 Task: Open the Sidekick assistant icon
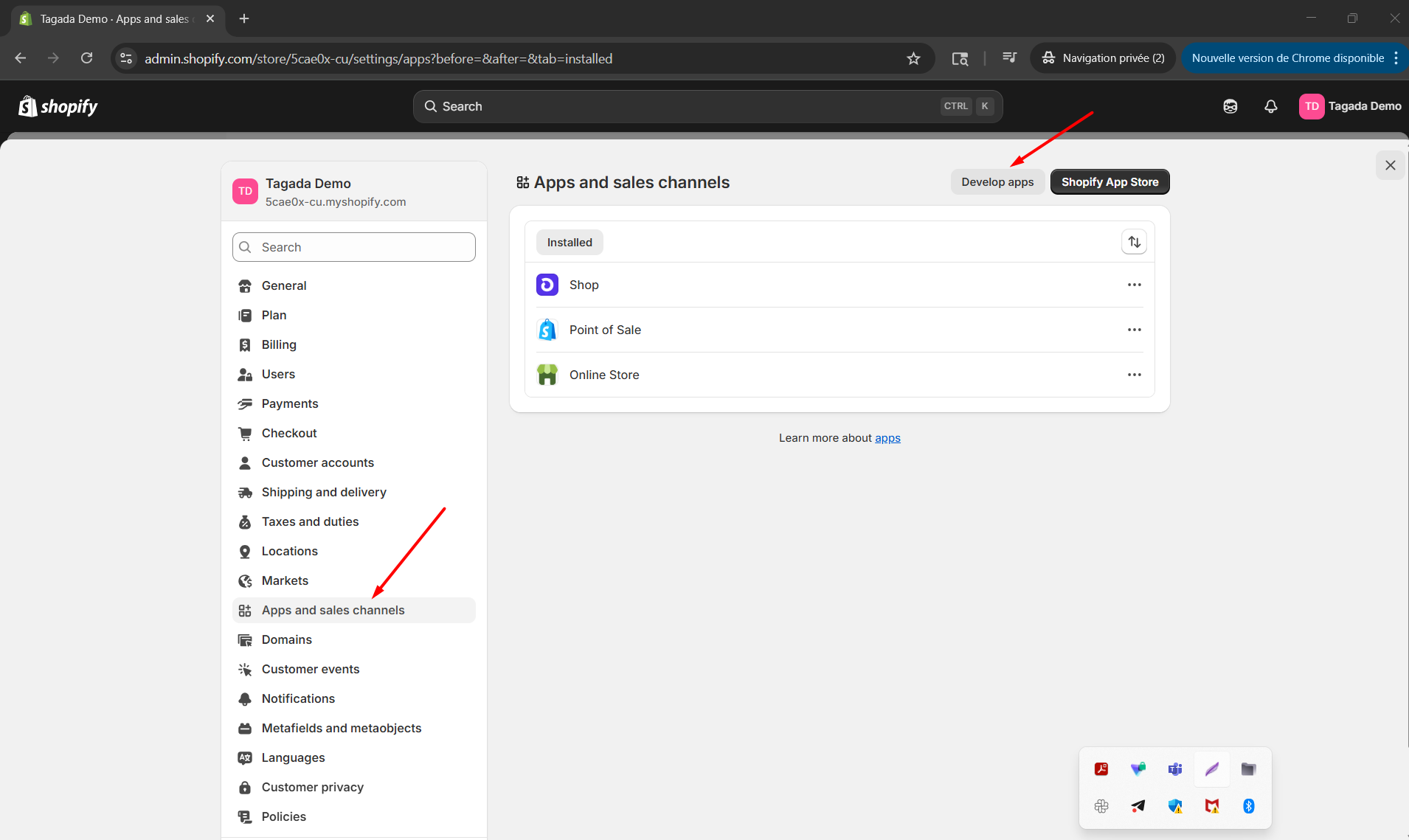[1230, 106]
